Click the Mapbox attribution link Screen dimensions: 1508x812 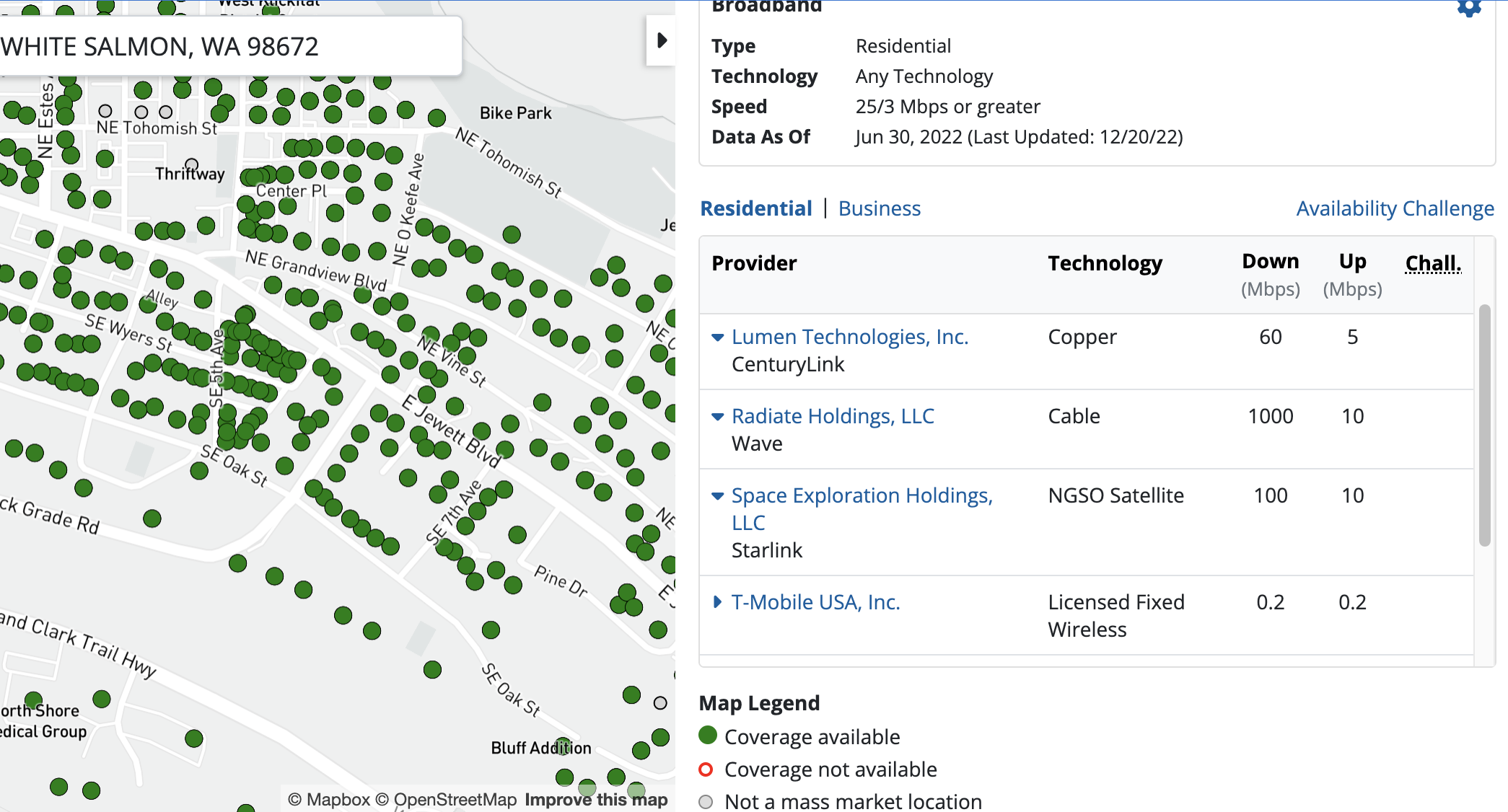(x=329, y=800)
